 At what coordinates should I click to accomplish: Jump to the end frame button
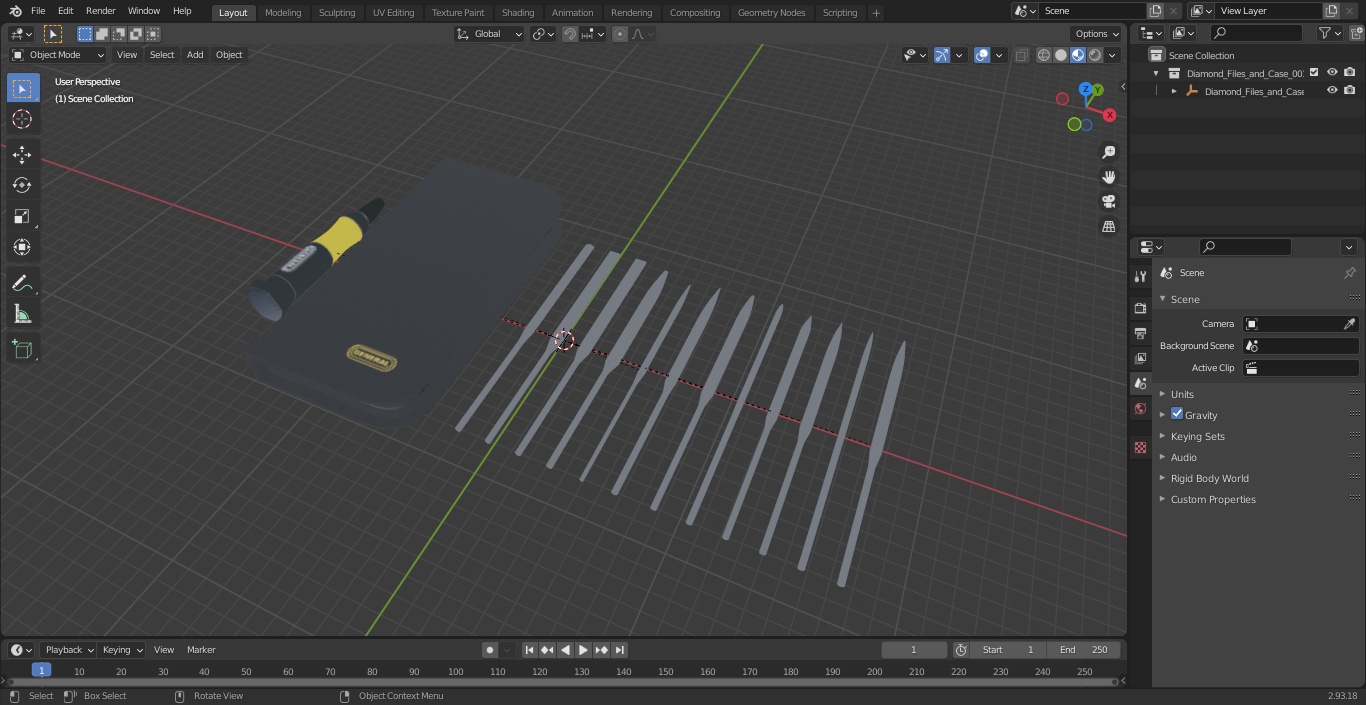coord(620,650)
